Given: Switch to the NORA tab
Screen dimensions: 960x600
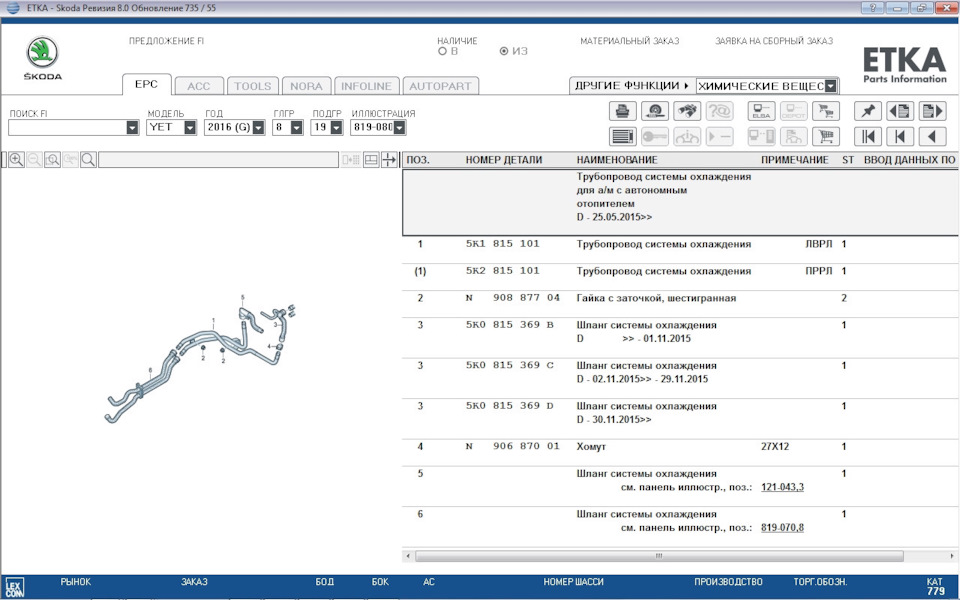Looking at the screenshot, I should [x=306, y=86].
